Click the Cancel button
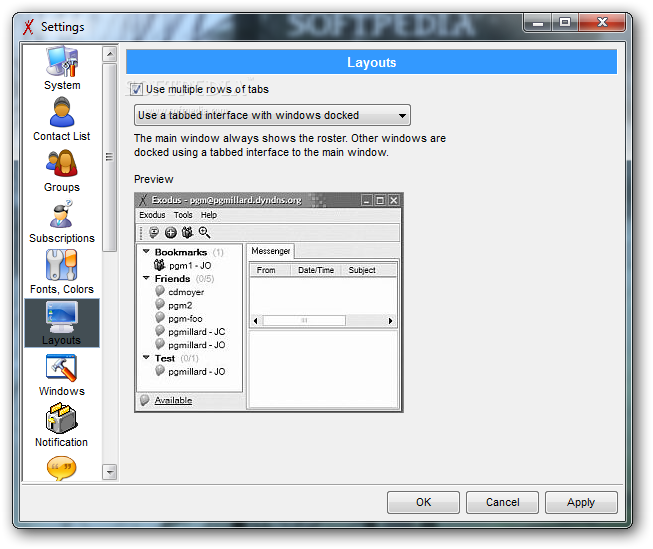 pyautogui.click(x=502, y=502)
